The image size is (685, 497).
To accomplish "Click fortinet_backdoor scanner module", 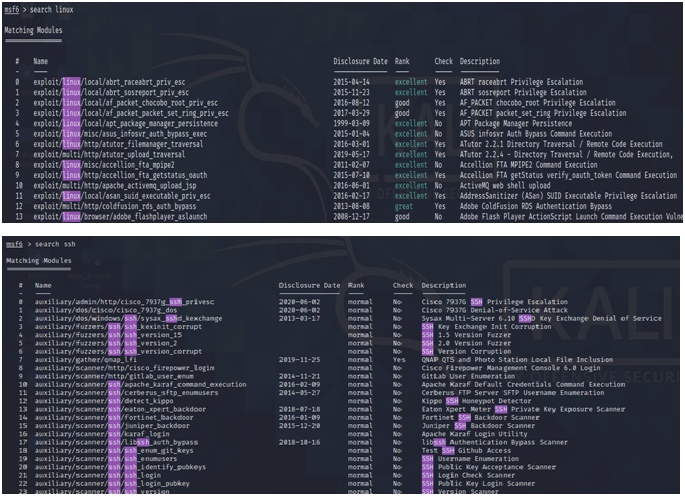I will point(114,418).
